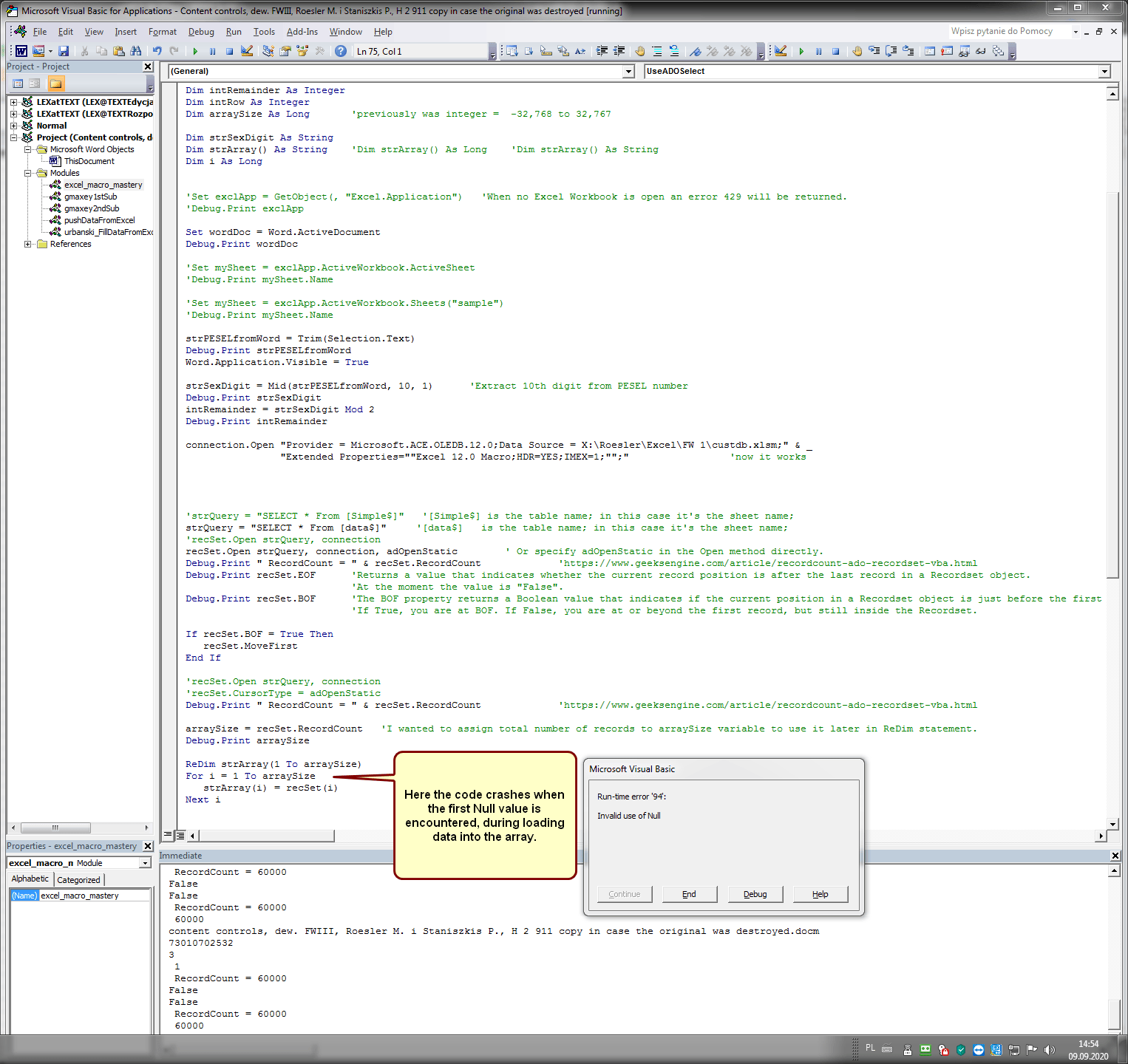Click the help question box "Wpisz pytanie do Pomocy"

(x=1010, y=31)
